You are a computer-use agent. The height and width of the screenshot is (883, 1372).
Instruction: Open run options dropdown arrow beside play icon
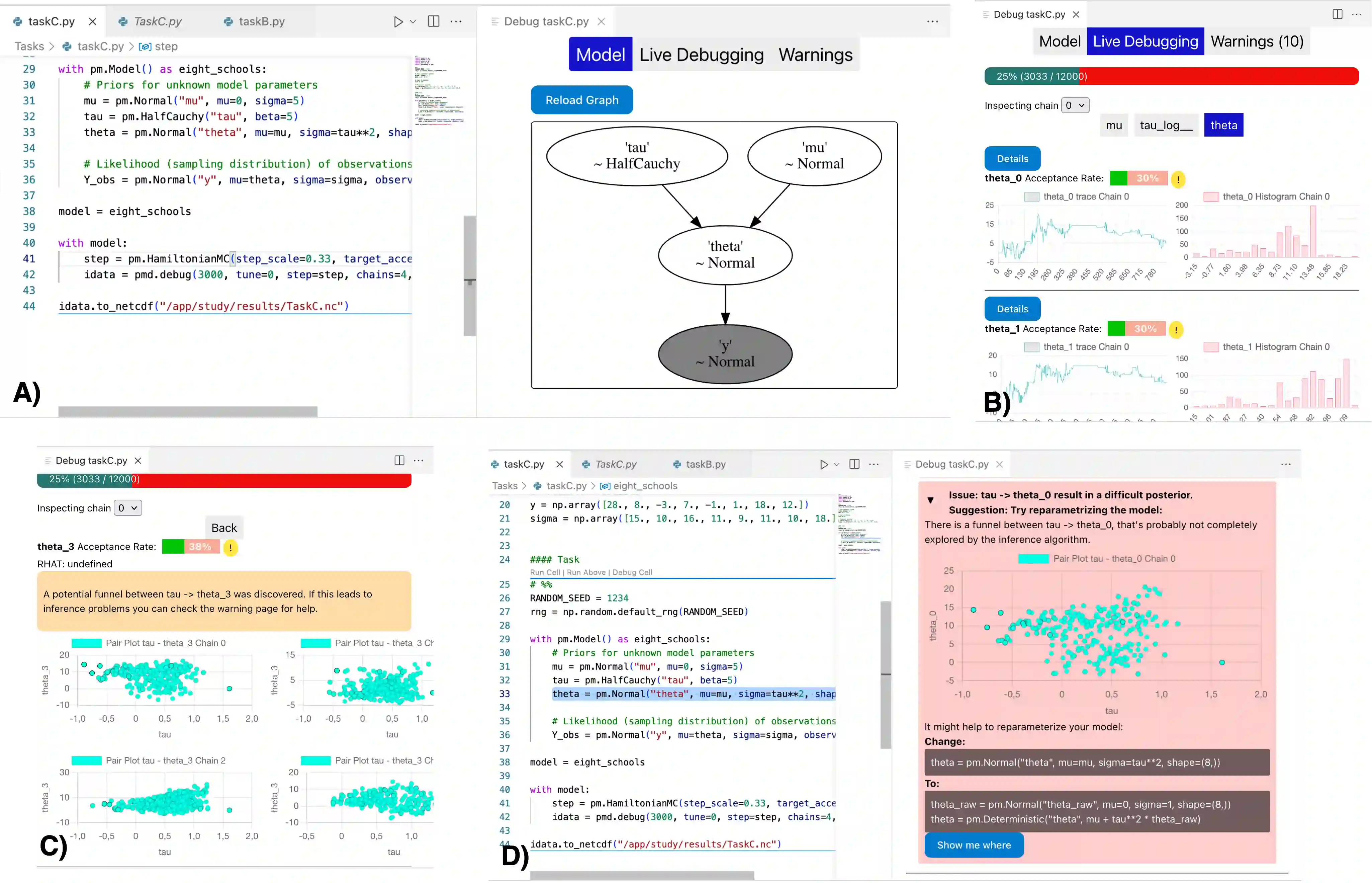pyautogui.click(x=413, y=22)
